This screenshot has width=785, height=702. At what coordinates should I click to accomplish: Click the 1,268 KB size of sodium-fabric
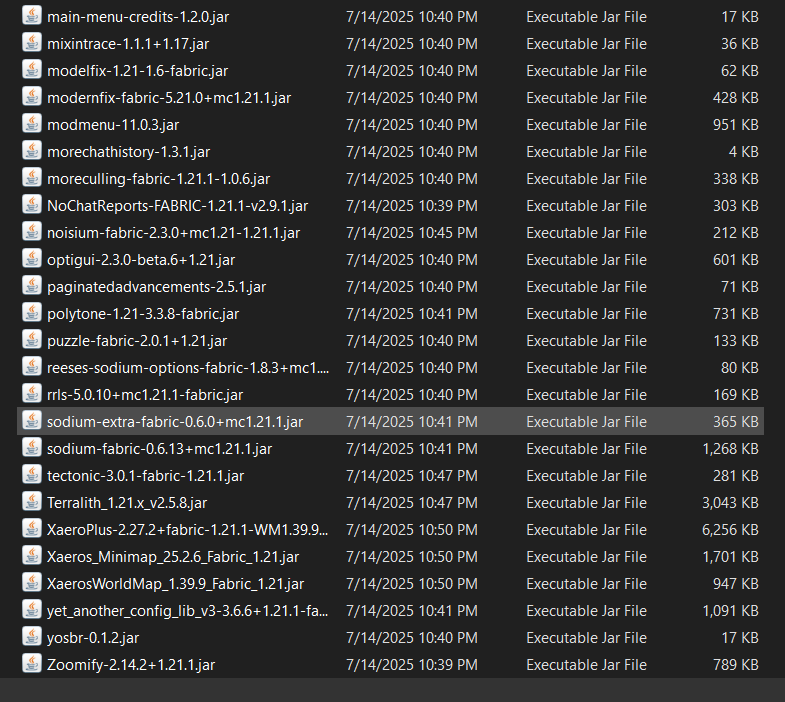coord(730,449)
